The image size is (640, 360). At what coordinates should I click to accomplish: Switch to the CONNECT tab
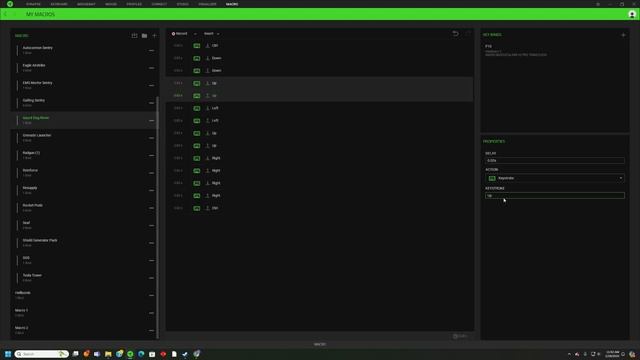(x=159, y=4)
